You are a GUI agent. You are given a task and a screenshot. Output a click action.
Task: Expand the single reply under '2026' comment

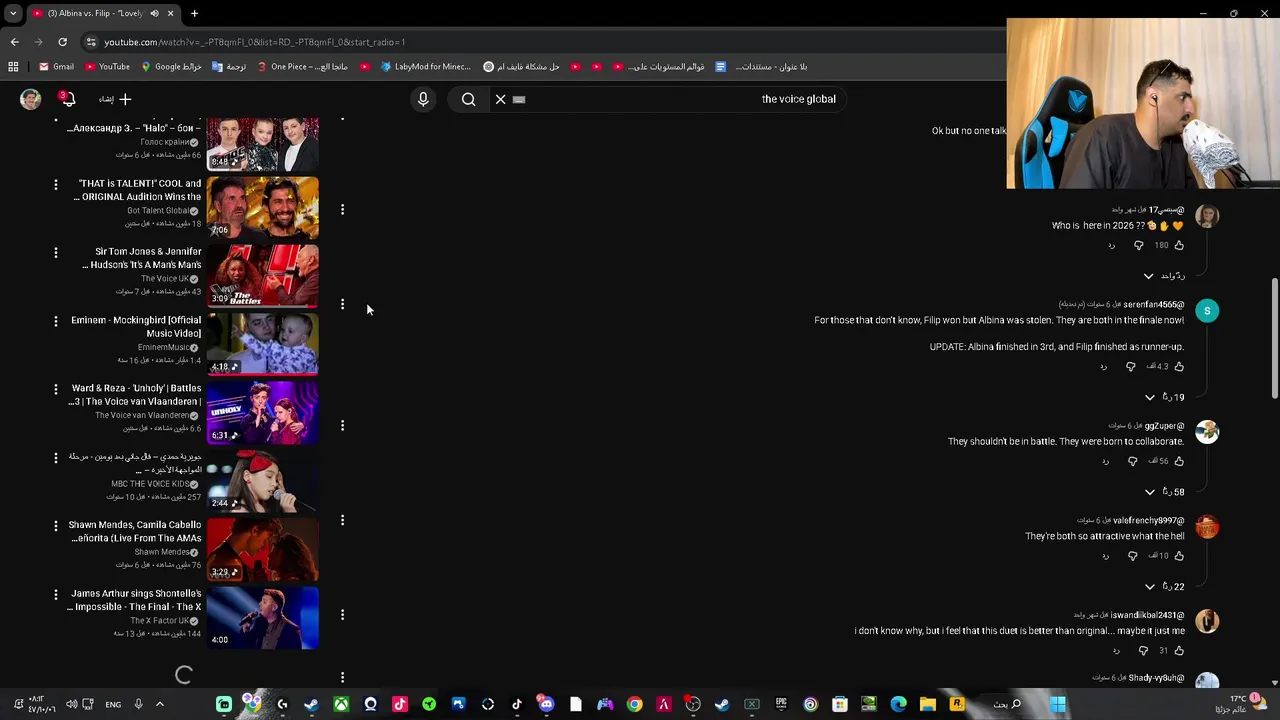tap(1164, 276)
